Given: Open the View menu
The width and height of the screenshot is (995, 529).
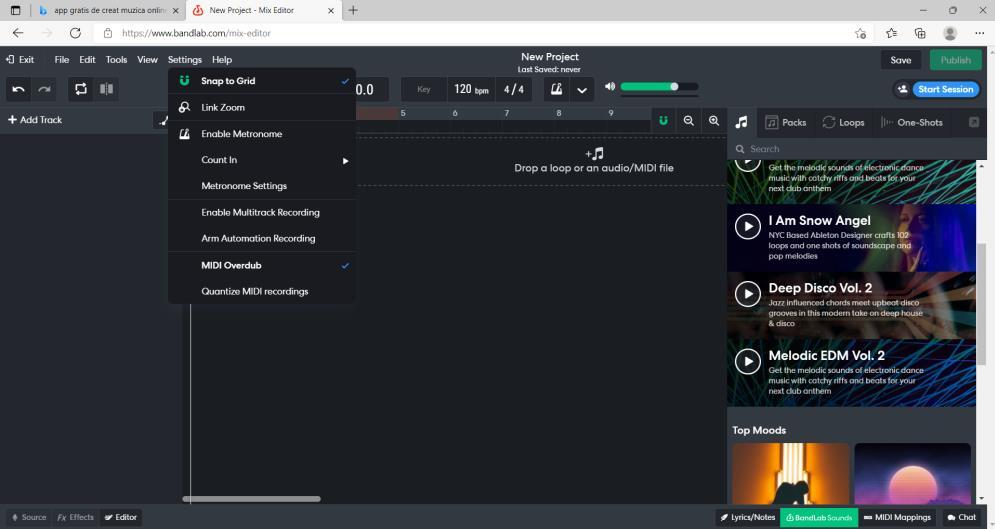Looking at the screenshot, I should click(x=147, y=60).
